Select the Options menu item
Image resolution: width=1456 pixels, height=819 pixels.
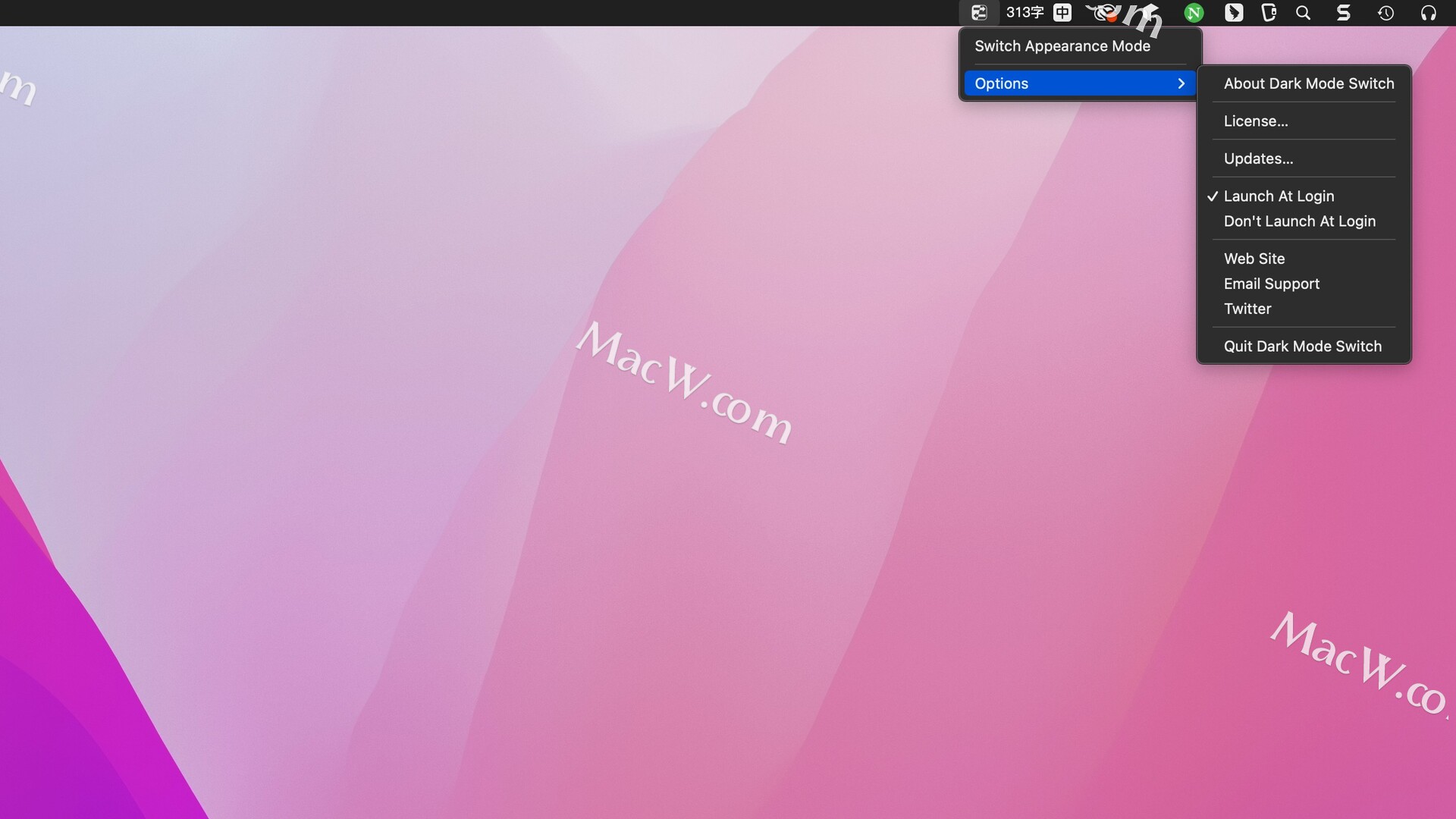(x=1080, y=83)
